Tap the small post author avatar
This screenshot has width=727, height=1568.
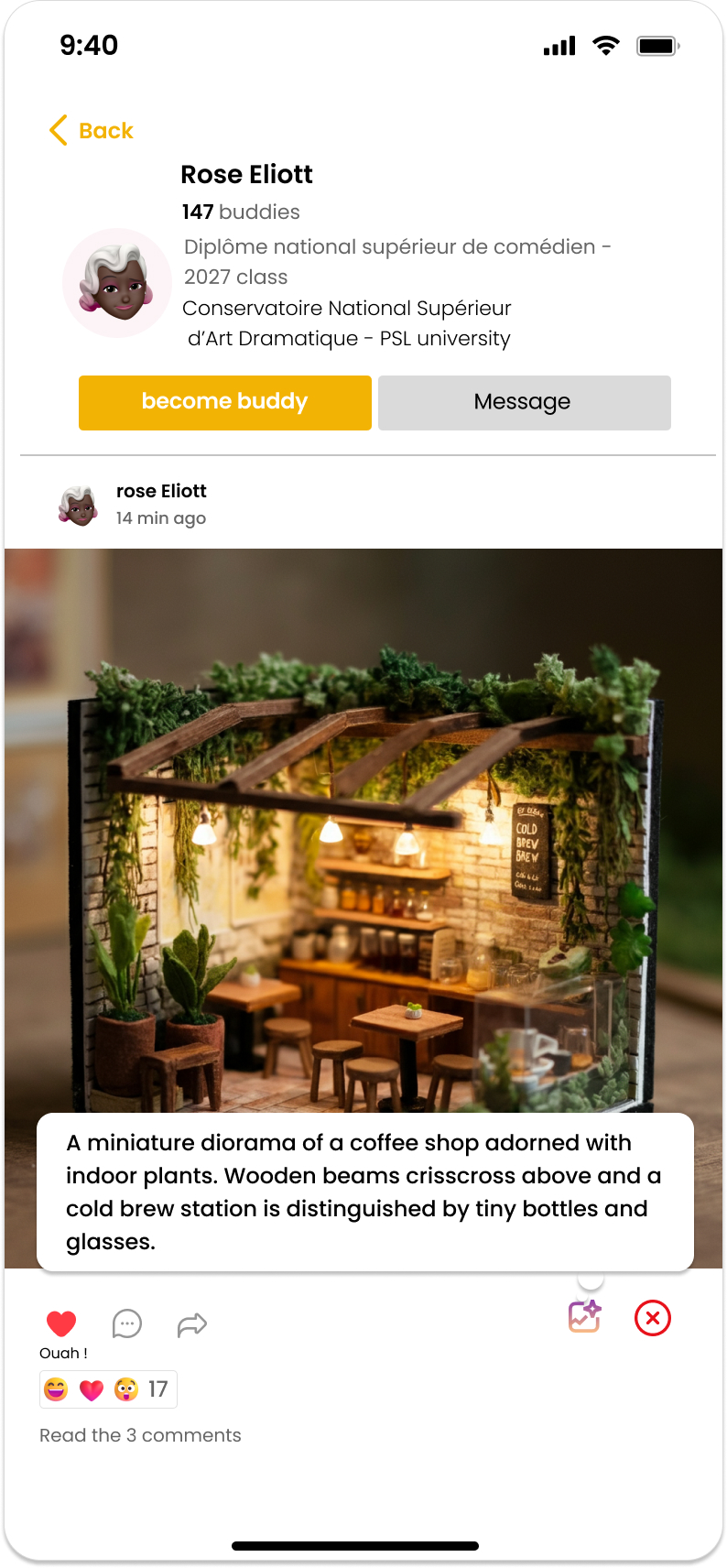[x=79, y=505]
